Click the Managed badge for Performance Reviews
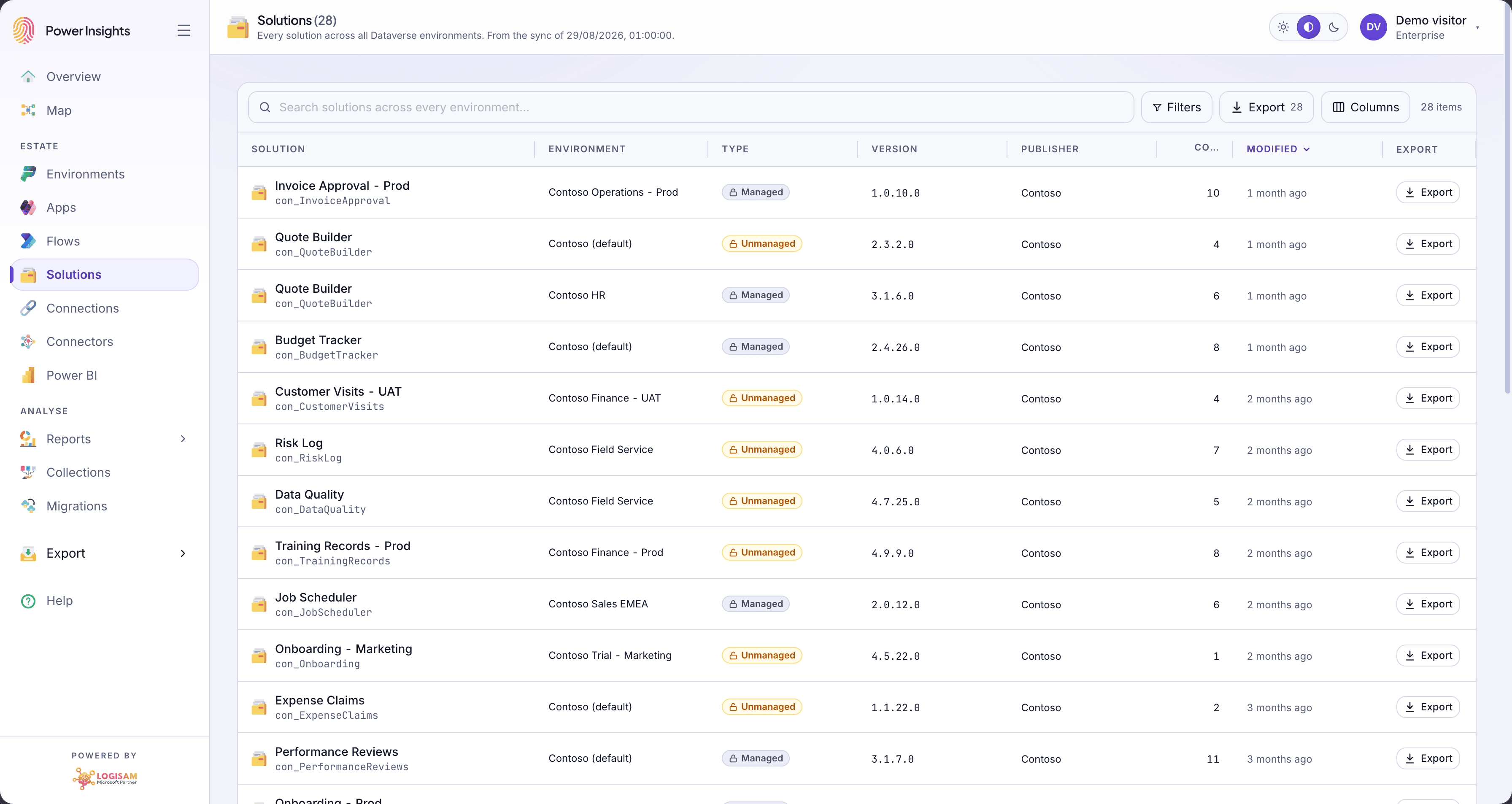This screenshot has width=1512, height=804. [756, 758]
